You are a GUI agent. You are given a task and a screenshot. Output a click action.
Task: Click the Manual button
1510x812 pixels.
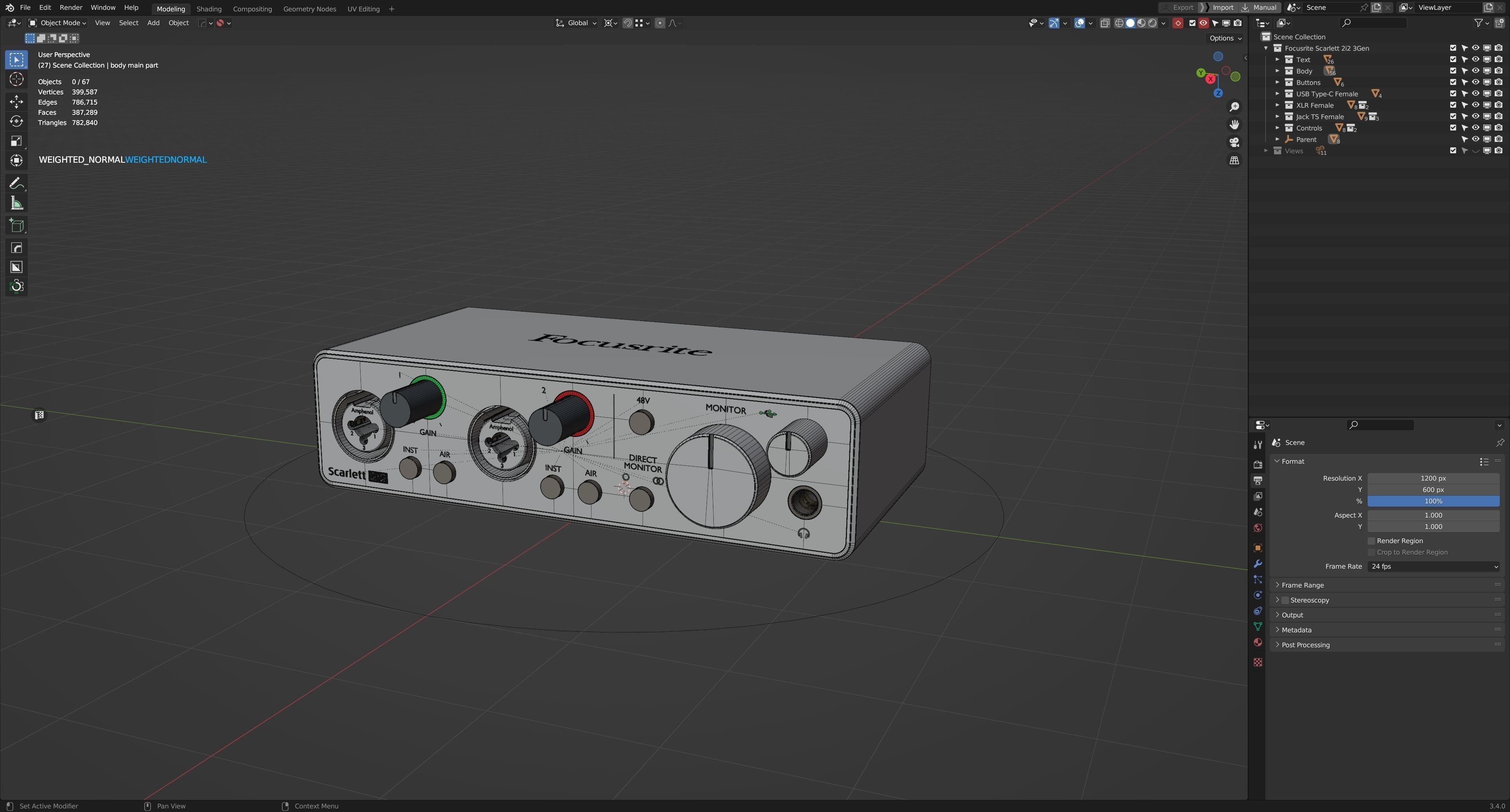coord(1259,7)
